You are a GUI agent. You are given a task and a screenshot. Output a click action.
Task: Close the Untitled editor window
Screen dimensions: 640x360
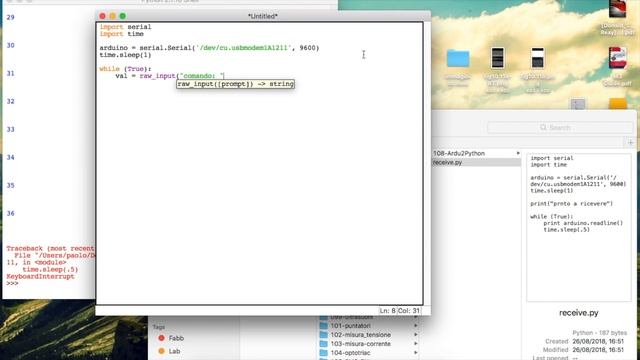102,16
